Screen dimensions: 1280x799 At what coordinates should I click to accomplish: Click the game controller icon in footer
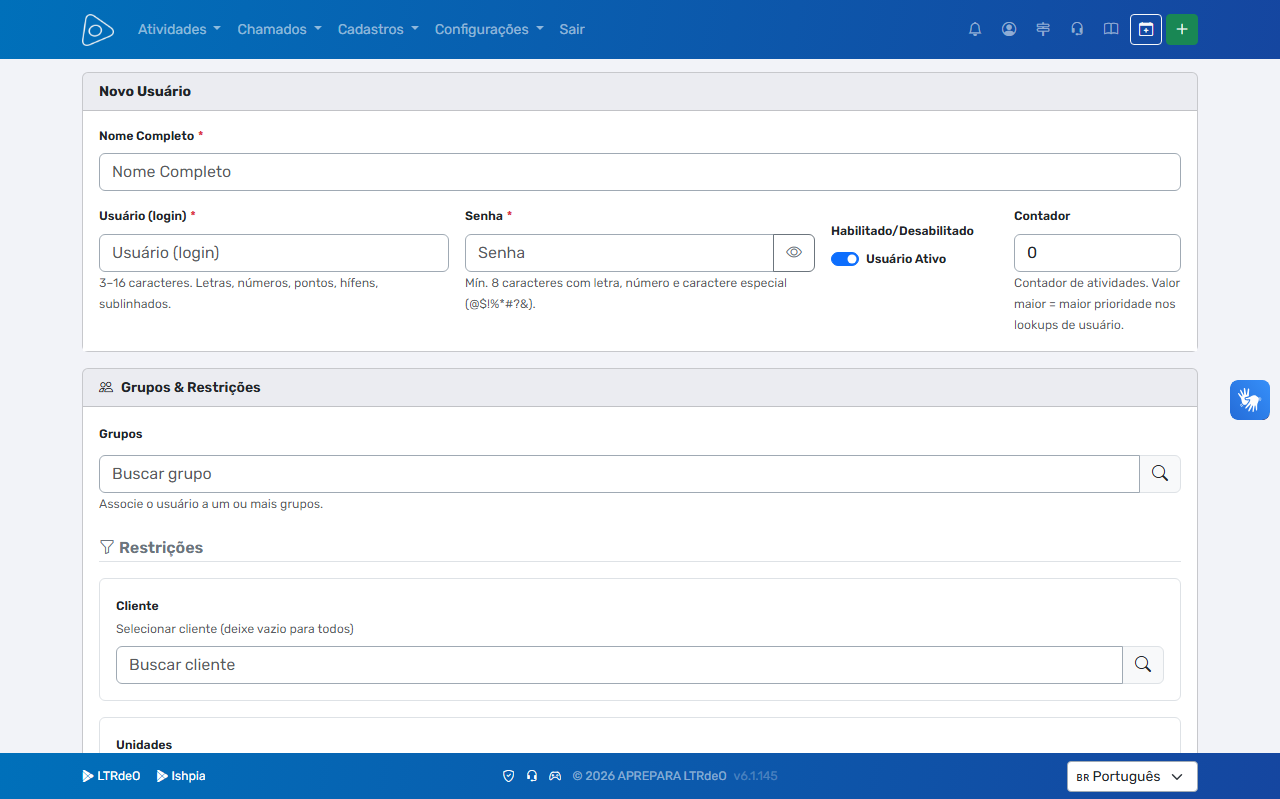555,776
